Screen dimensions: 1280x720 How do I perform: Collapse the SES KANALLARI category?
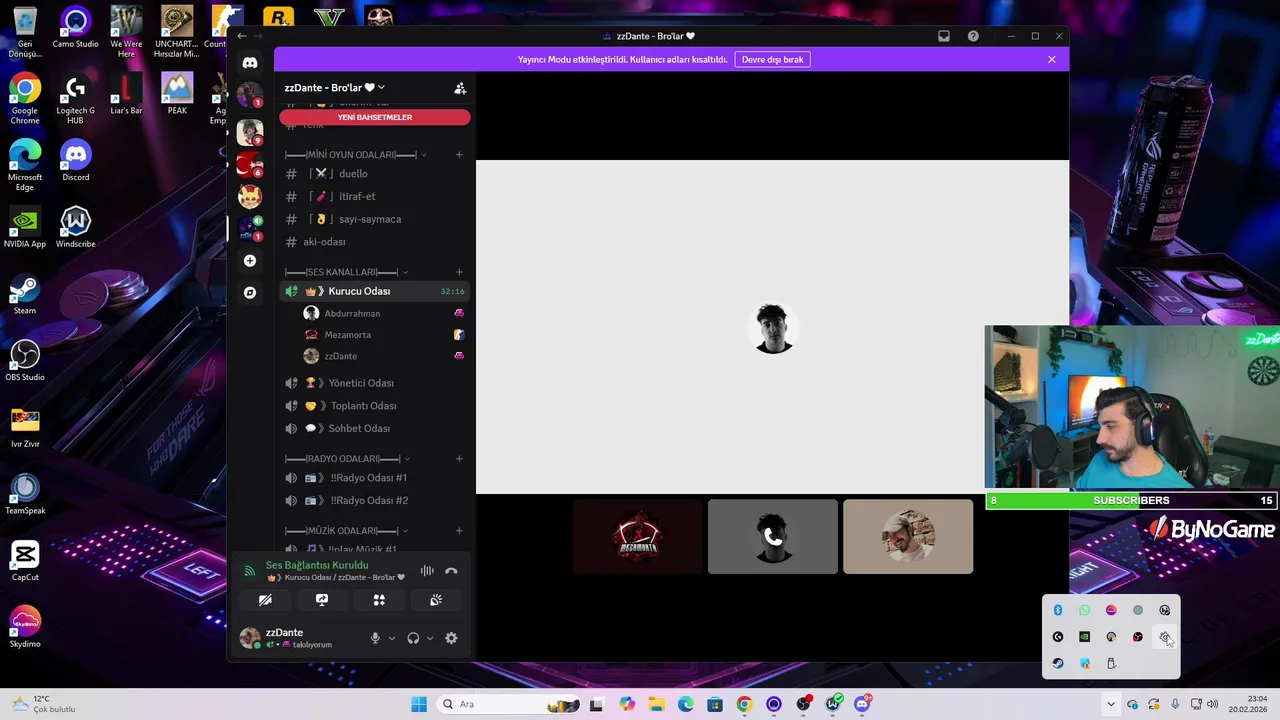coord(346,272)
